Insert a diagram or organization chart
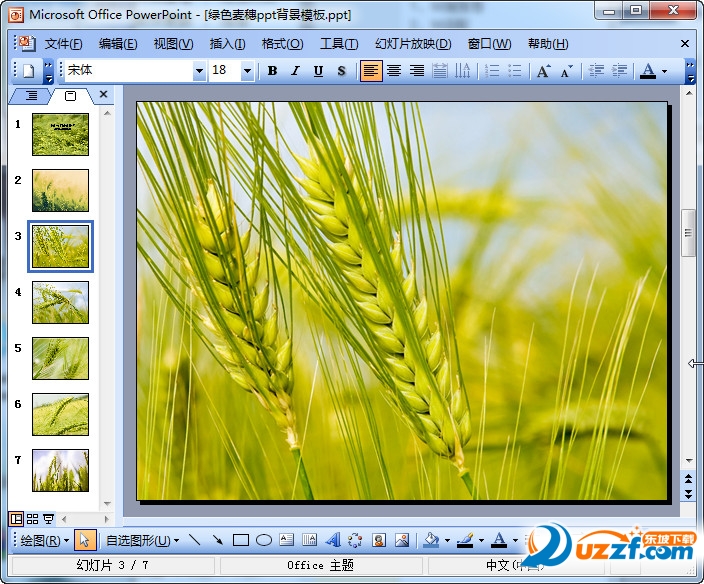Viewport: 704px width, 584px height. click(x=355, y=540)
